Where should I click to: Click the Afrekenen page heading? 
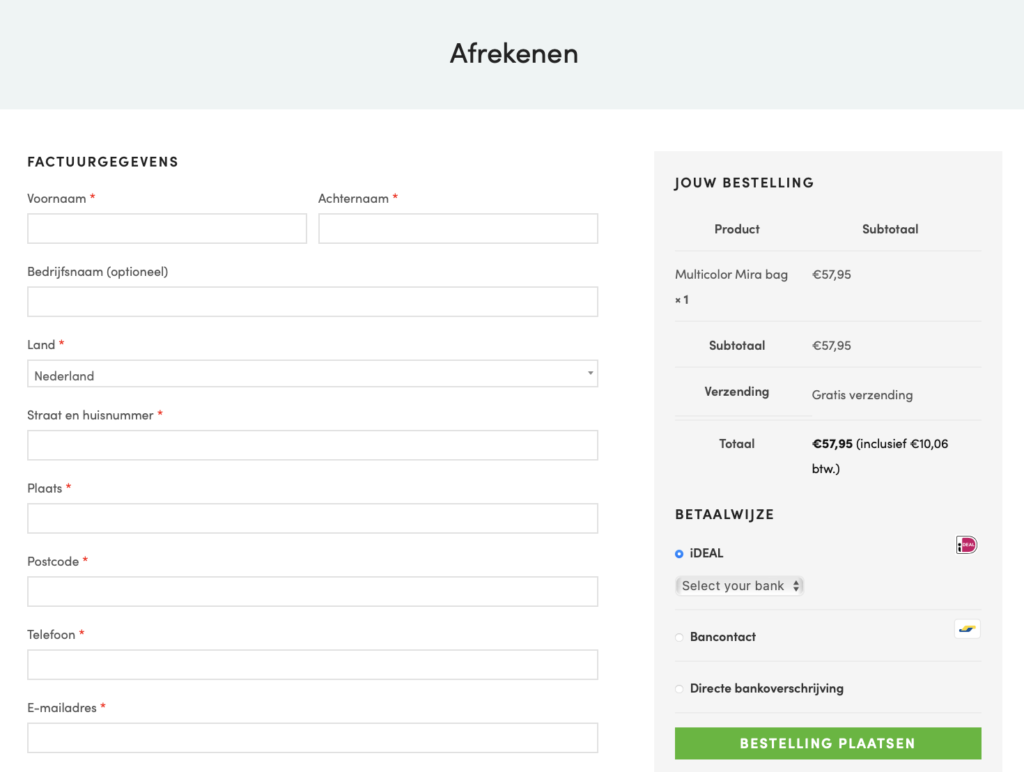pos(513,53)
